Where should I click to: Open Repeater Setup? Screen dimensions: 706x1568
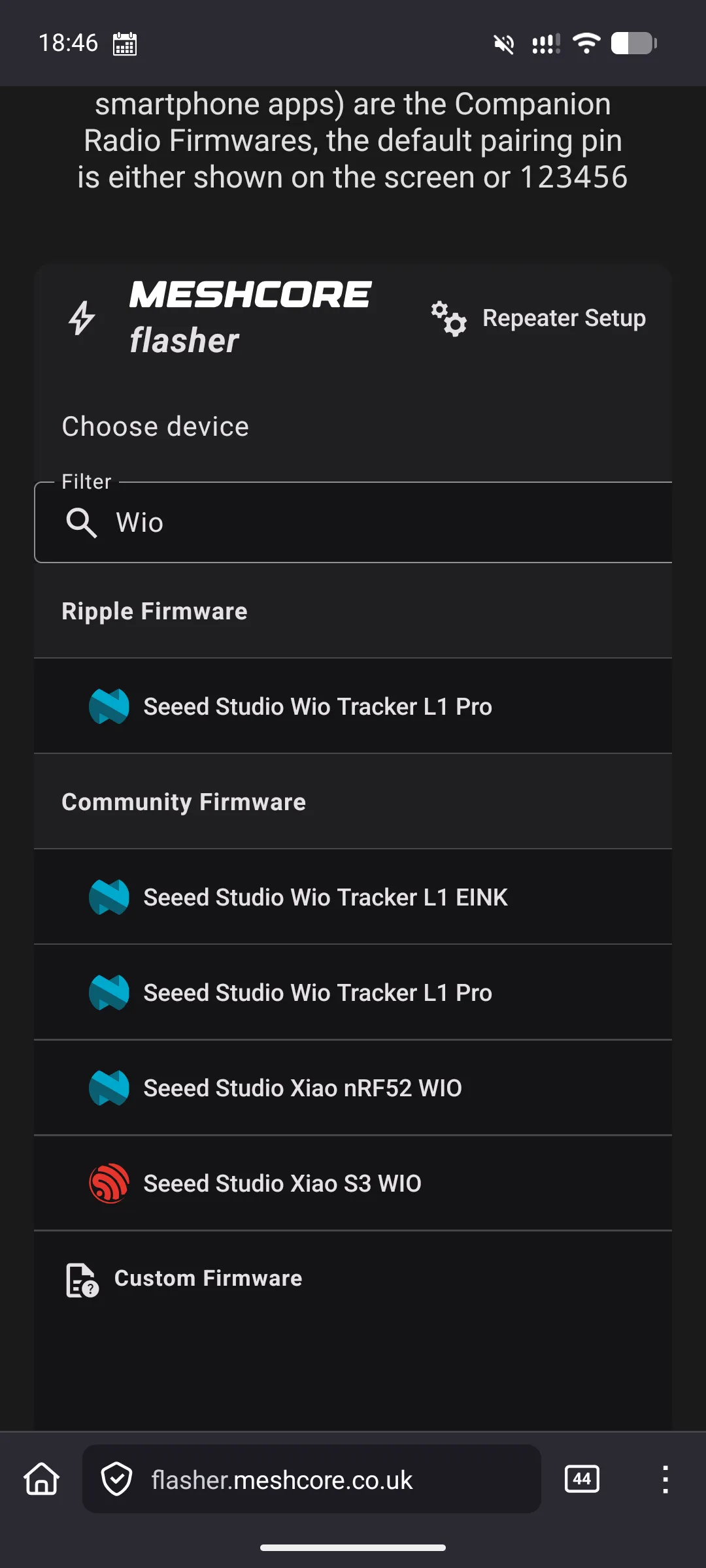538,318
